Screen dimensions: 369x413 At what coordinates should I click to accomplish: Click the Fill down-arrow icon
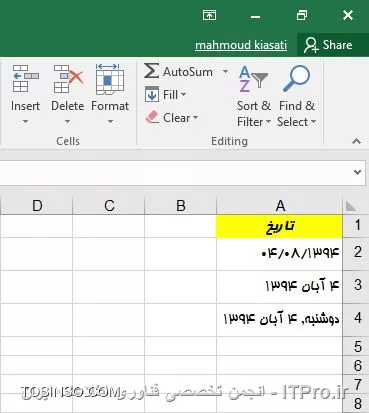152,94
